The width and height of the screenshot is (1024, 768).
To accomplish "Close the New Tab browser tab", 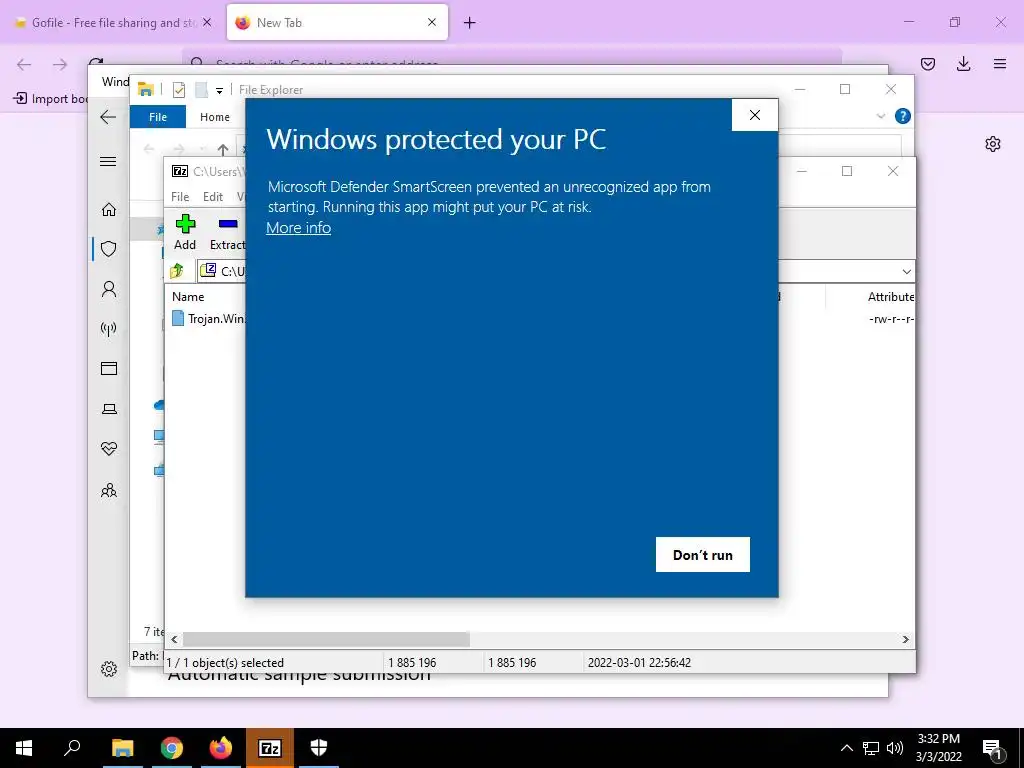I will [x=432, y=22].
